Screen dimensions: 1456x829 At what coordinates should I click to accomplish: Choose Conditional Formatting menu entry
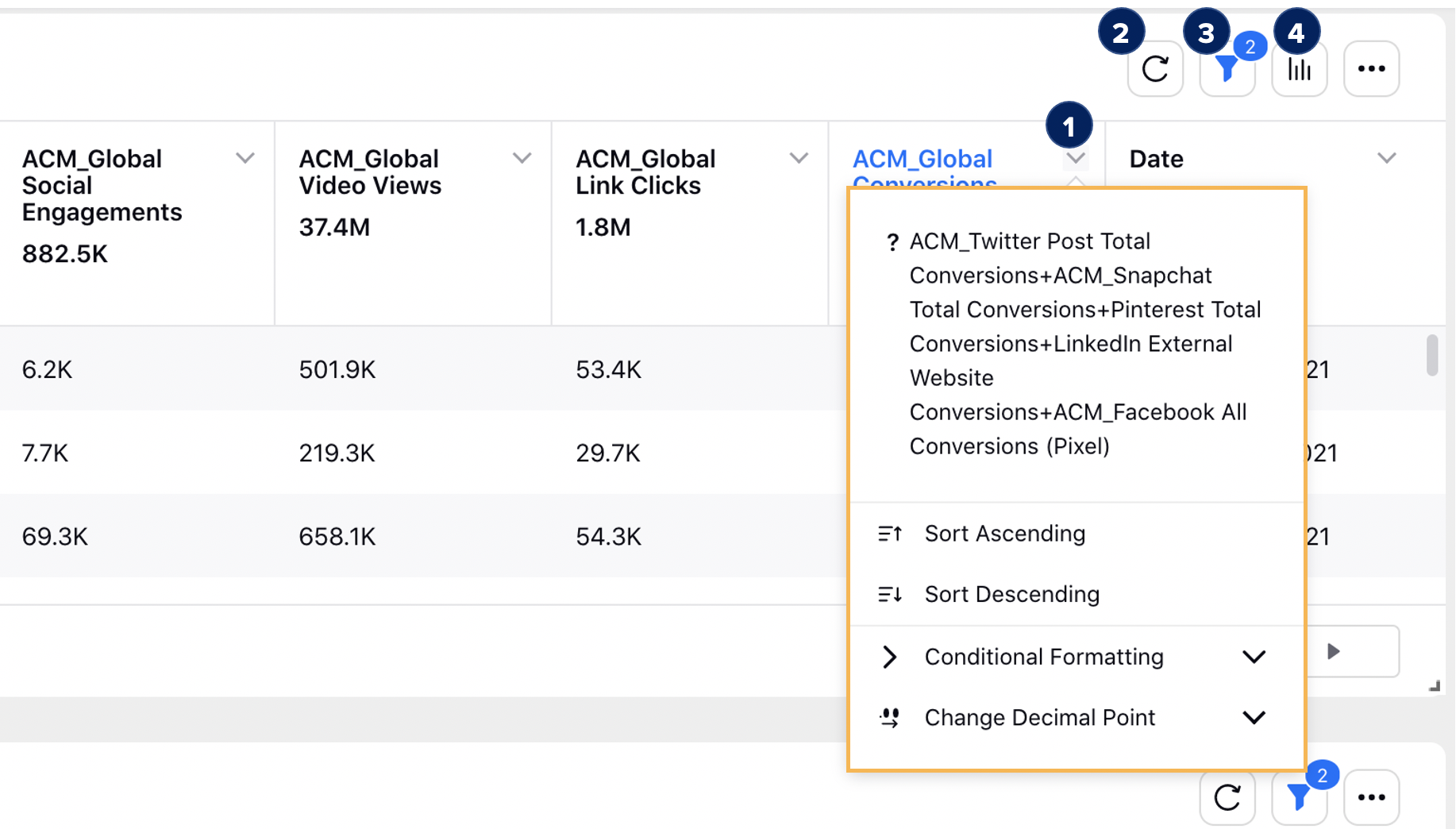[x=1077, y=657]
